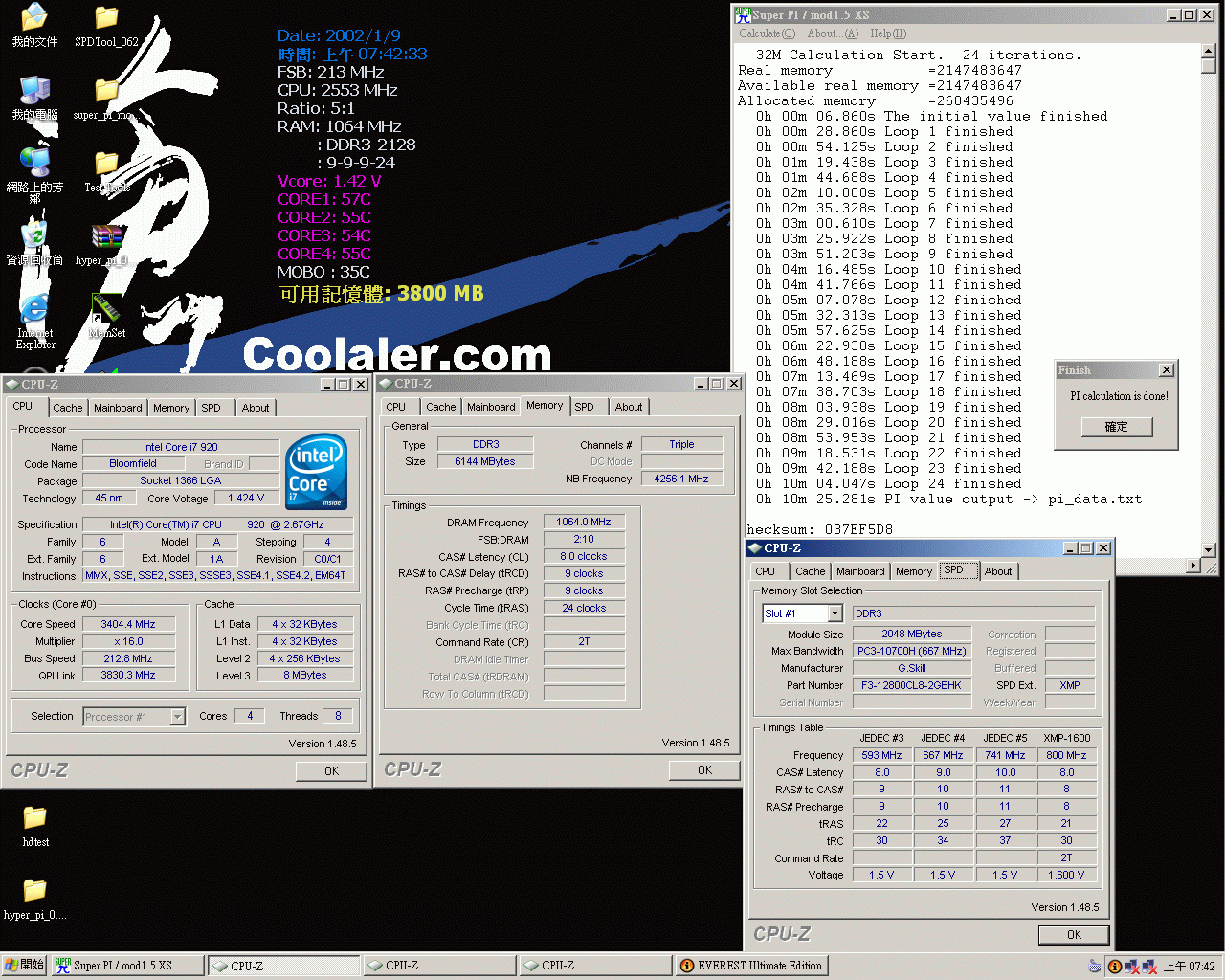Image resolution: width=1225 pixels, height=980 pixels.
Task: Confirm the PI calculation done dialog
Action: (x=1117, y=427)
